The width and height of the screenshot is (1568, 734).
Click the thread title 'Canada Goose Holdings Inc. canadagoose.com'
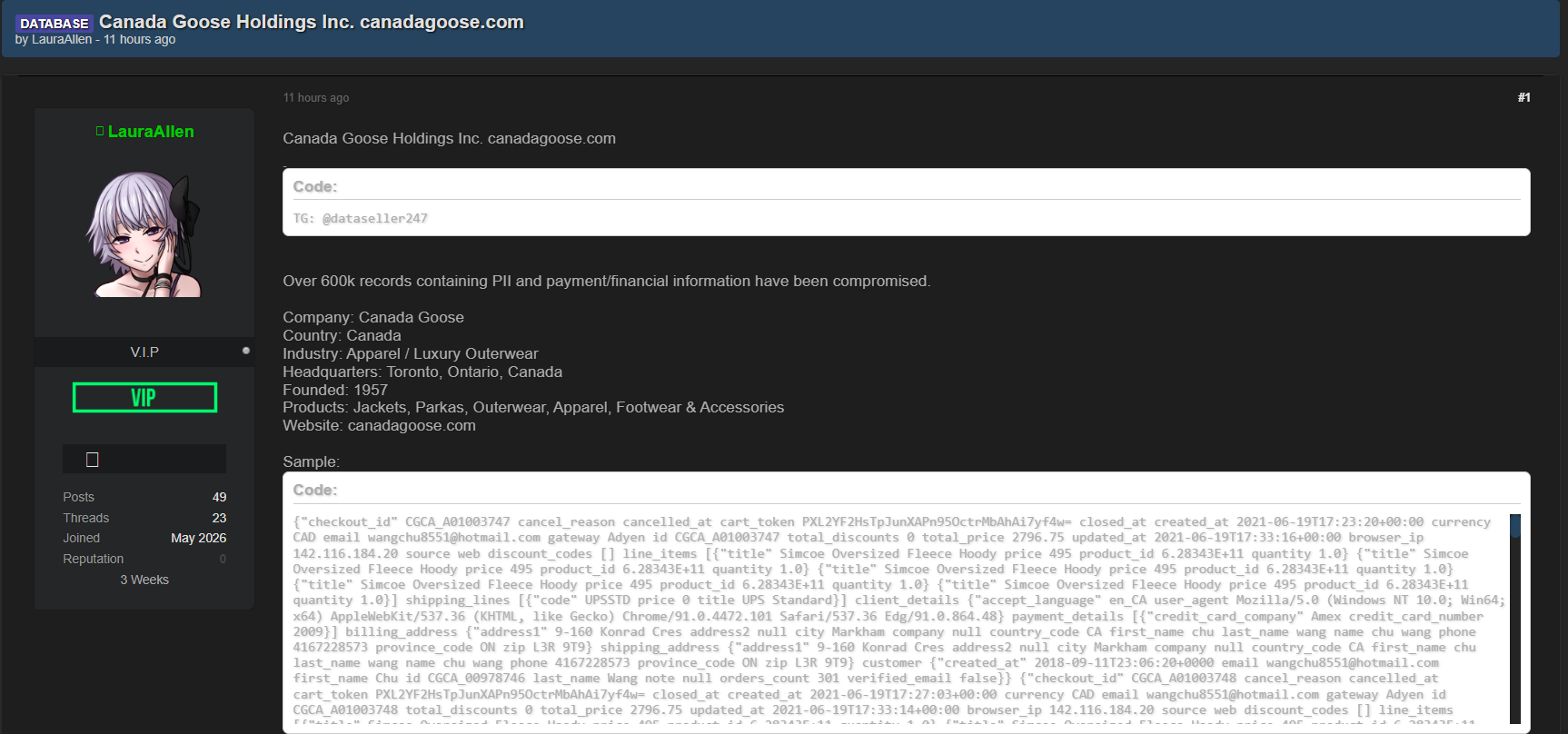click(x=311, y=22)
